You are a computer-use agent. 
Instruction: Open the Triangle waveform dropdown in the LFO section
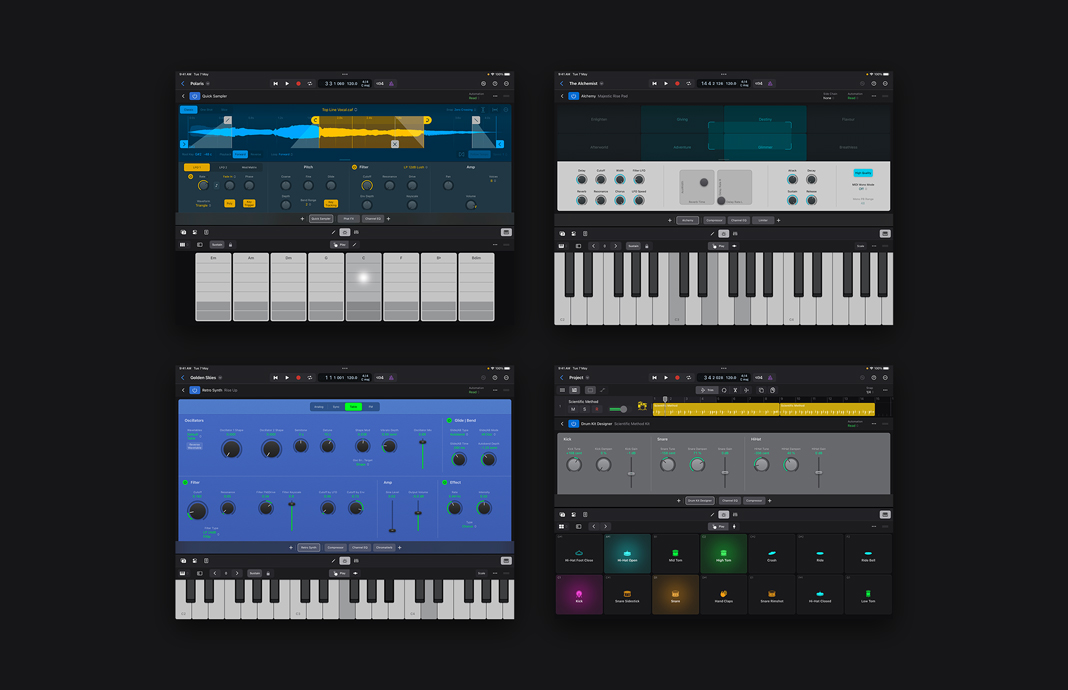[x=202, y=203]
